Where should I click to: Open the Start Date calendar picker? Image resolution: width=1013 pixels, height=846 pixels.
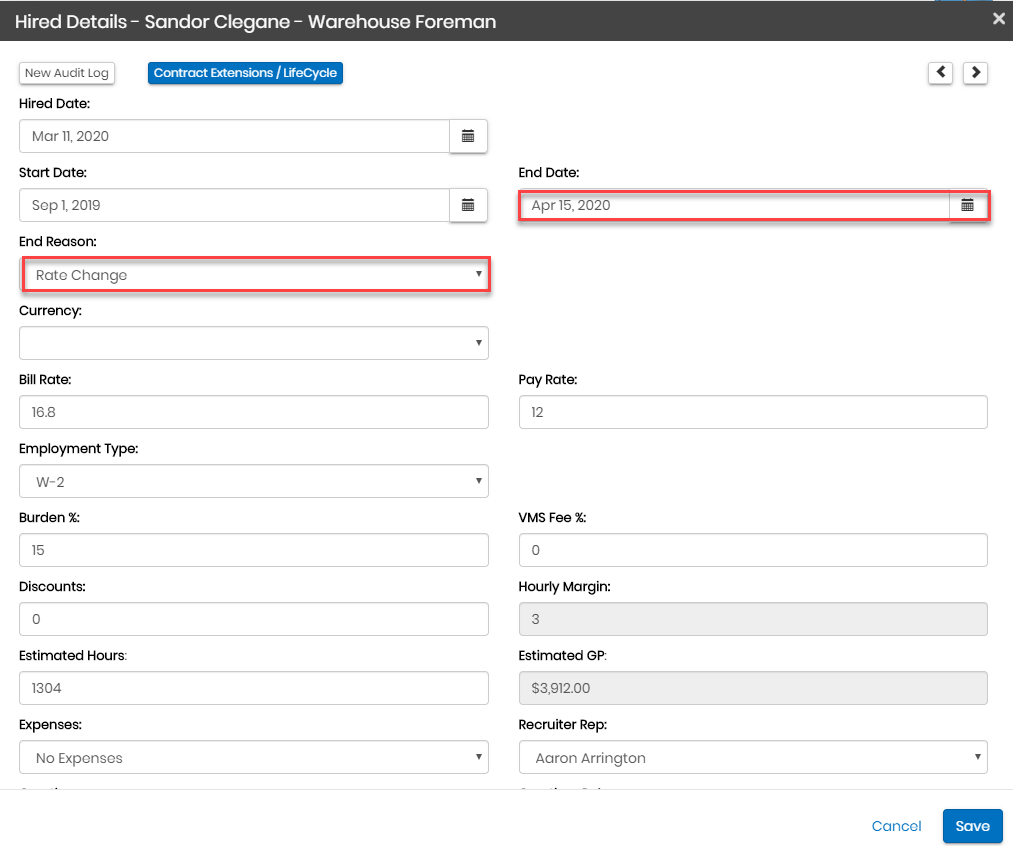(x=467, y=205)
